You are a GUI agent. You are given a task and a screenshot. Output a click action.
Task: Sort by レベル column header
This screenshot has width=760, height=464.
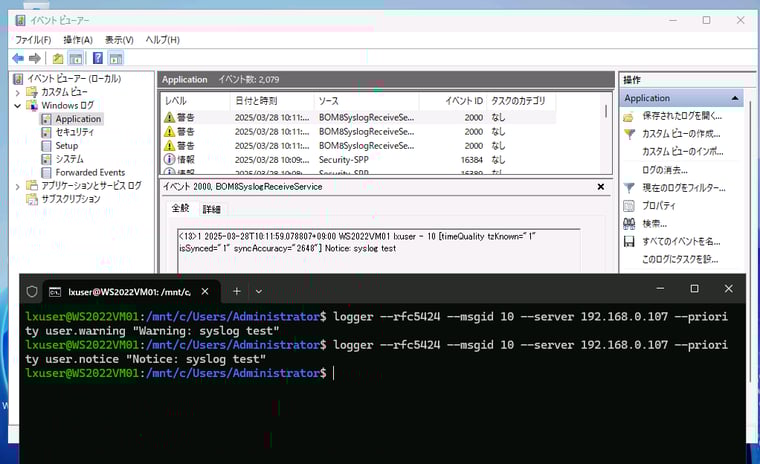(x=195, y=101)
